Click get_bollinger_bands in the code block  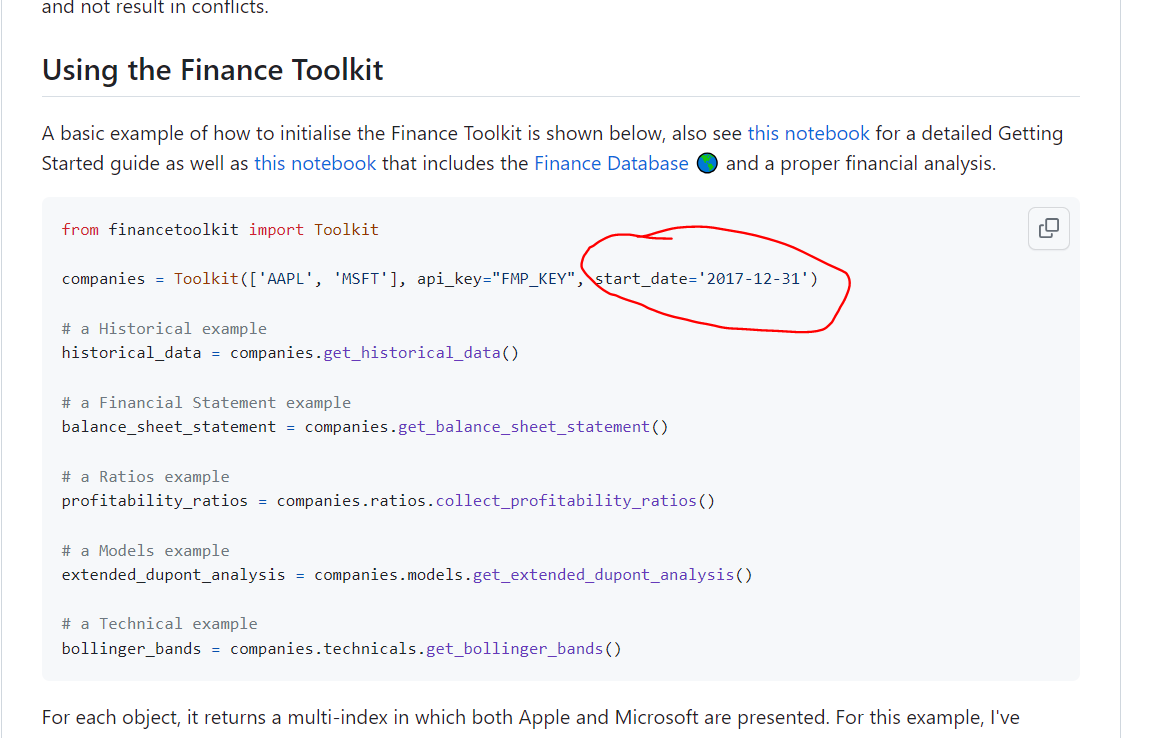[514, 648]
